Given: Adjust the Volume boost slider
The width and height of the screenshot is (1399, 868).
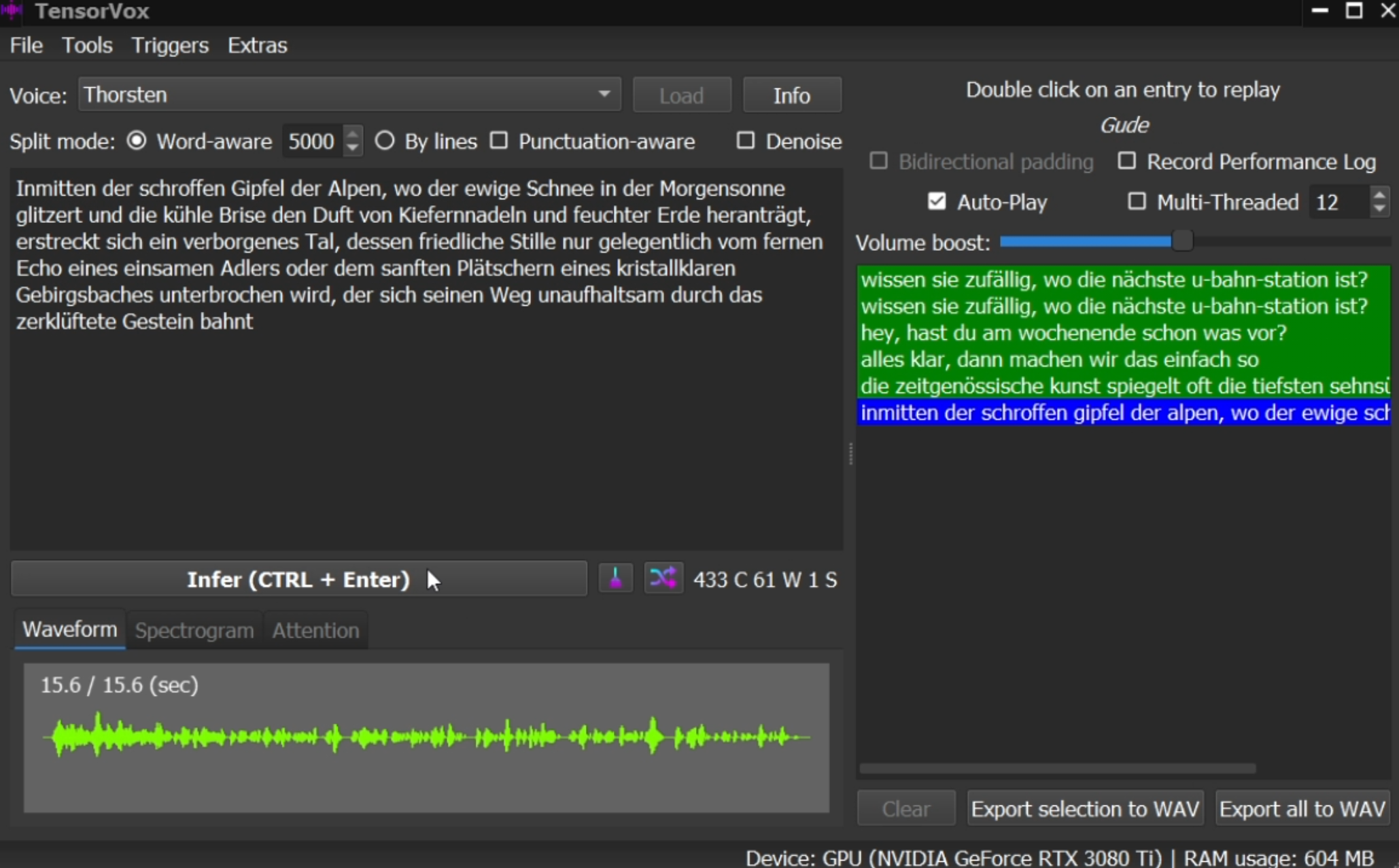Looking at the screenshot, I should (x=1182, y=241).
